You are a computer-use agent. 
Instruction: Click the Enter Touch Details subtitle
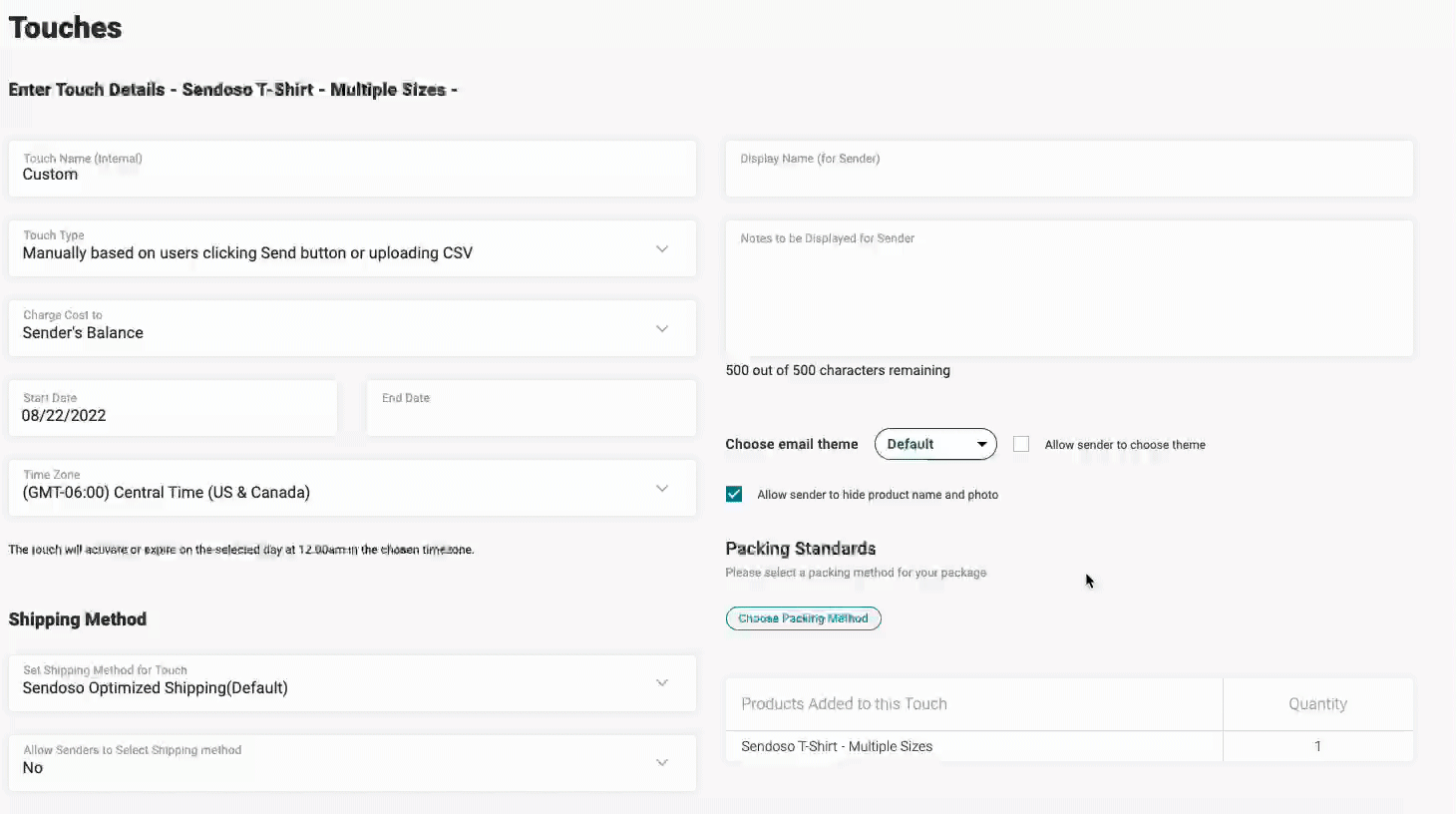(233, 90)
